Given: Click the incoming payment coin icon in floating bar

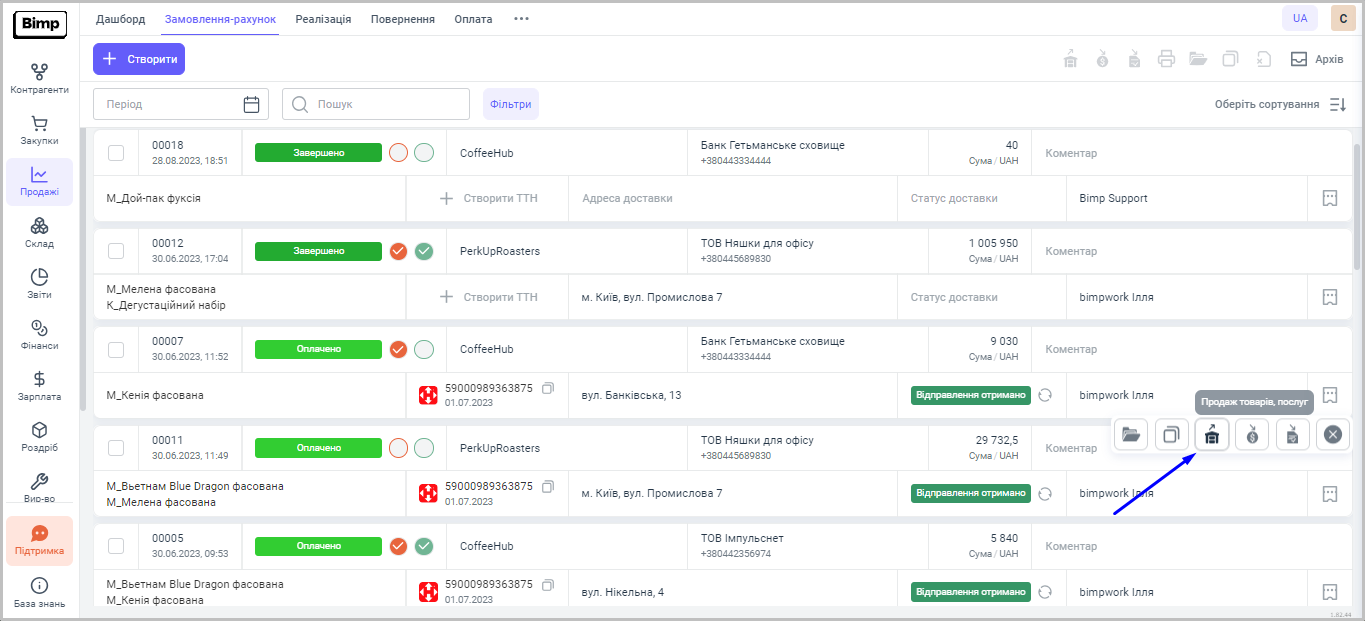Looking at the screenshot, I should pos(1252,435).
